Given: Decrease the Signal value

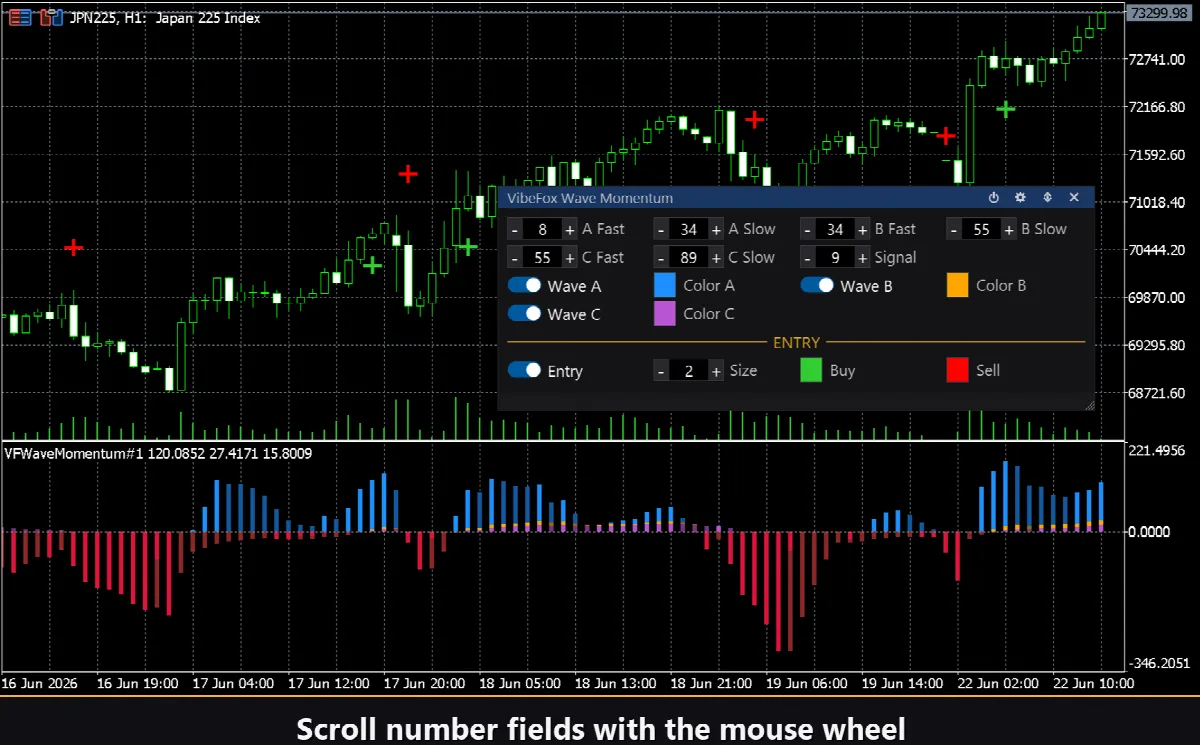Looking at the screenshot, I should (x=807, y=258).
